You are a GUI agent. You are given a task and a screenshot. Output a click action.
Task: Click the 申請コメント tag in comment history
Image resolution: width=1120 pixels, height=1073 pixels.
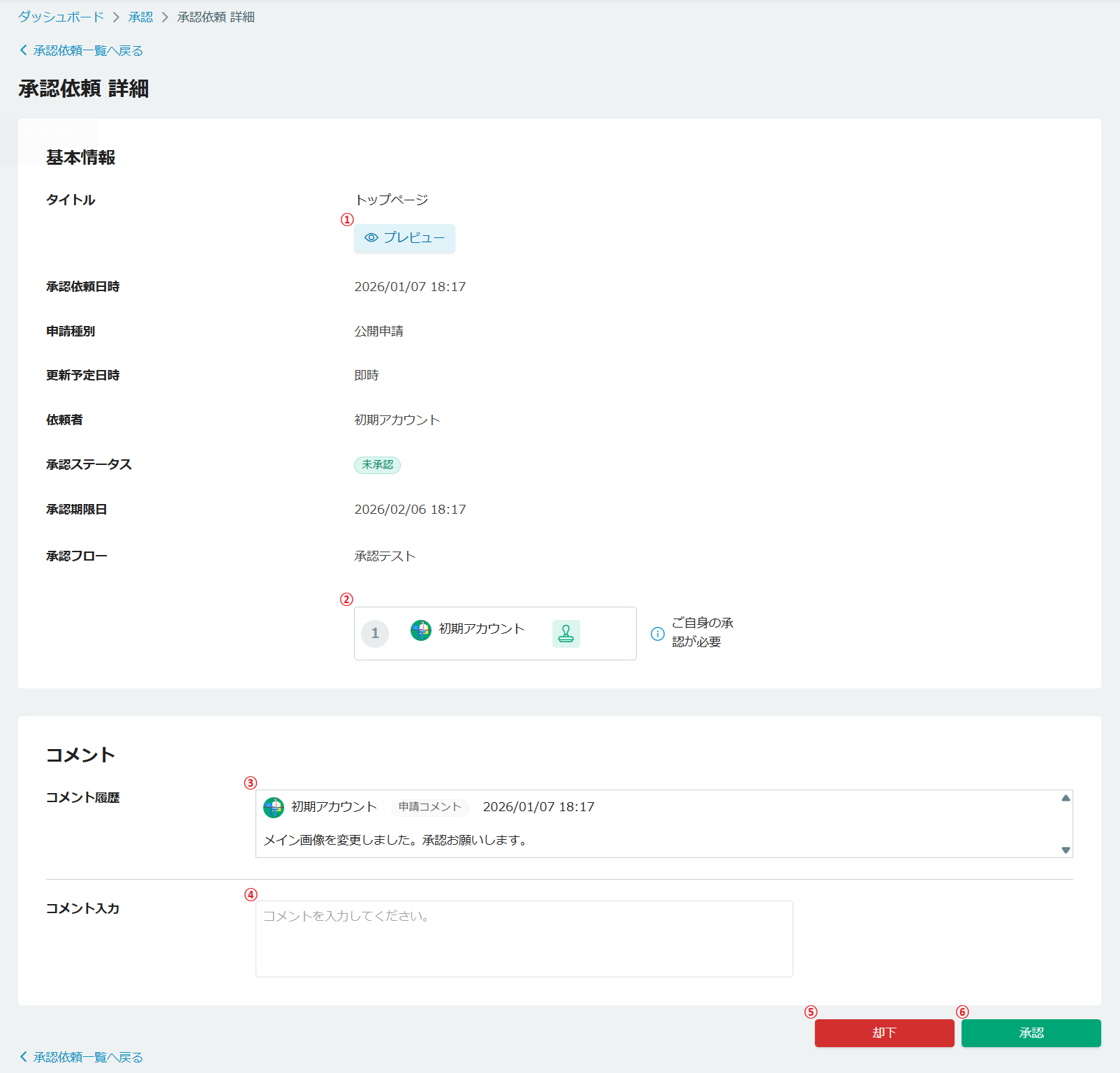pyautogui.click(x=429, y=807)
